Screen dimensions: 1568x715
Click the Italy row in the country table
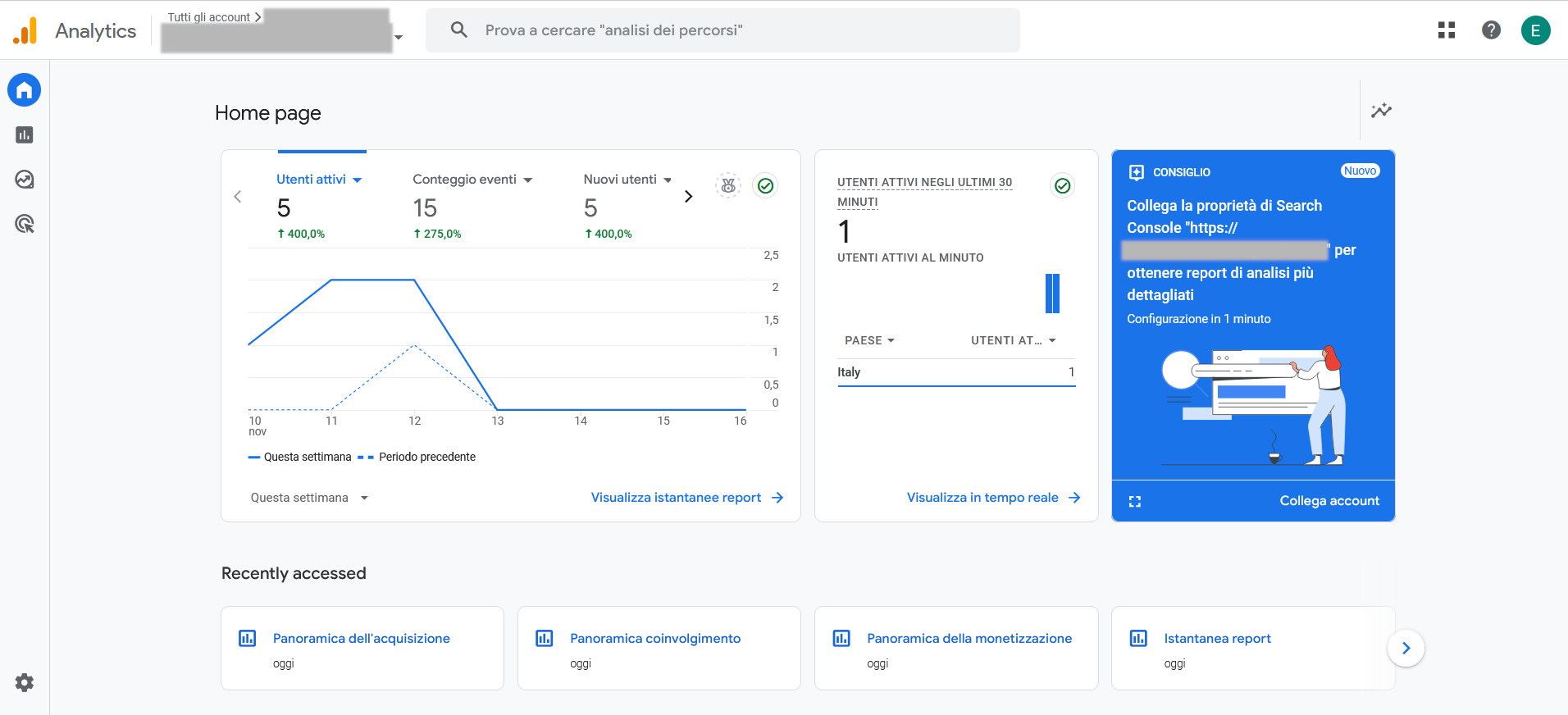(x=956, y=372)
